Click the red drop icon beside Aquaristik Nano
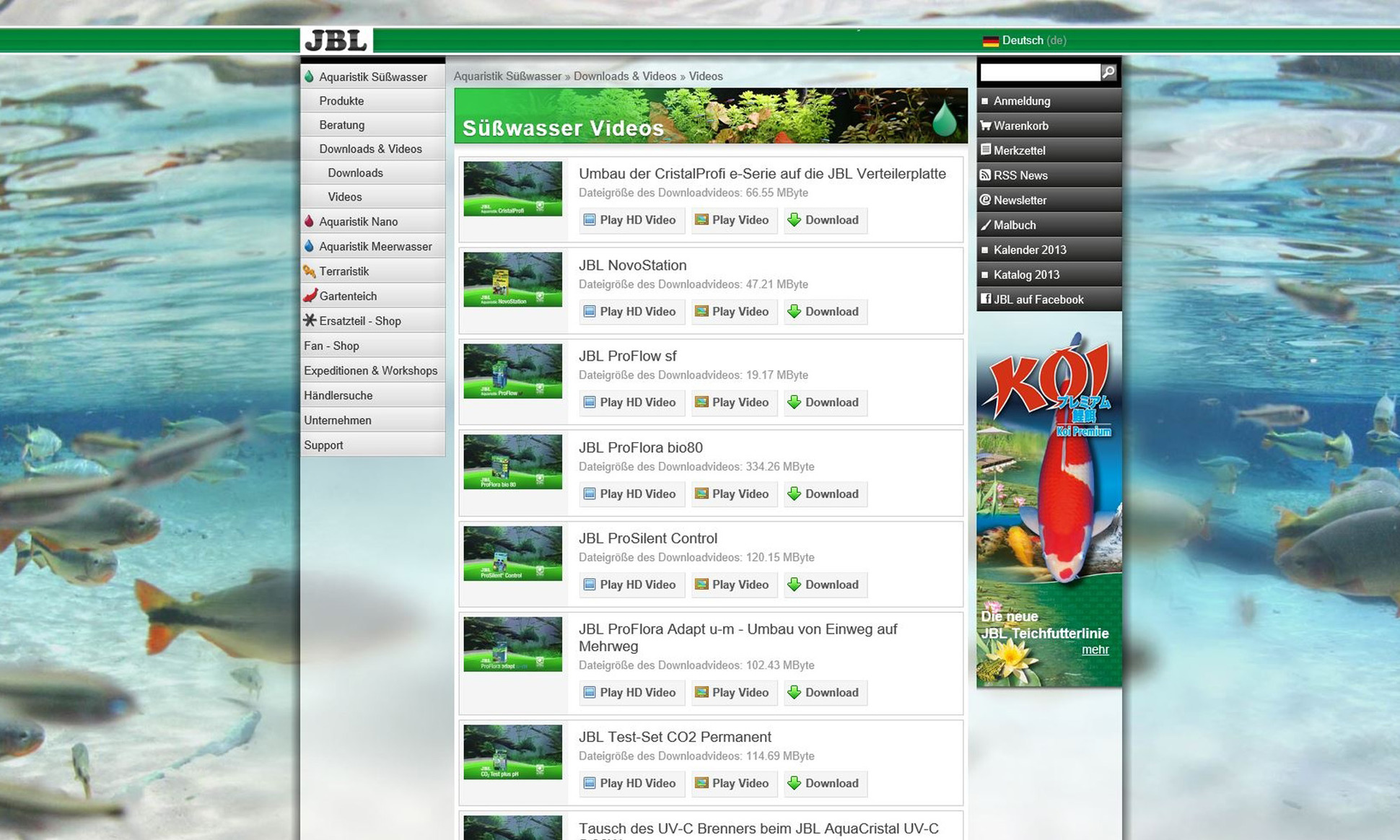The height and width of the screenshot is (840, 1400). [x=310, y=222]
